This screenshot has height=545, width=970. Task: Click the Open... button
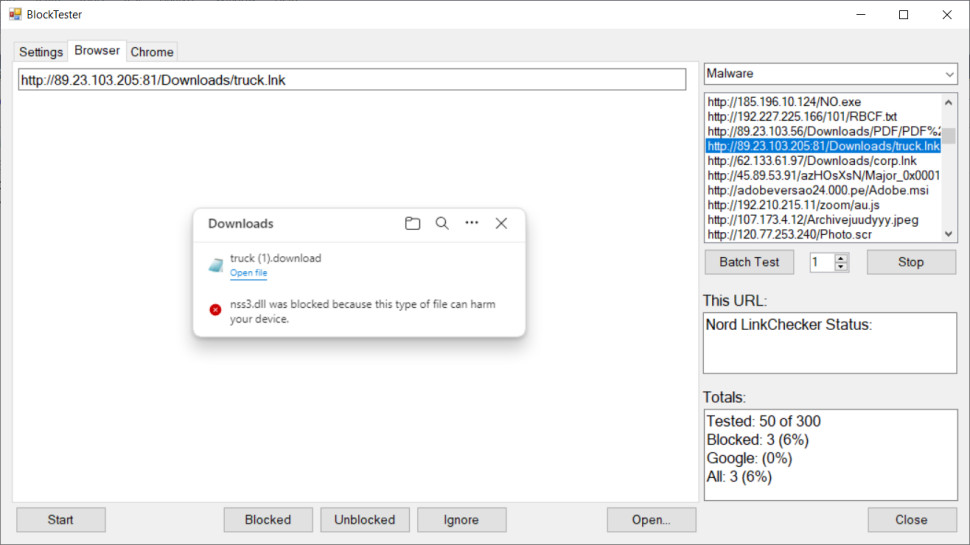coord(651,520)
